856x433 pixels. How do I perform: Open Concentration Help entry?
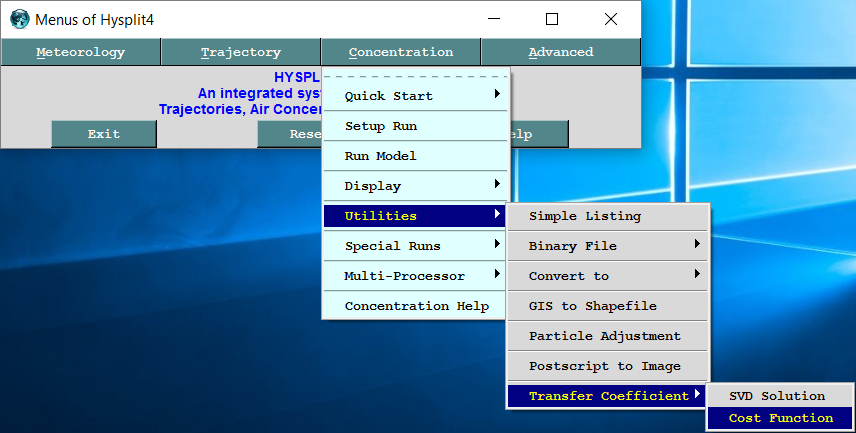coord(416,306)
